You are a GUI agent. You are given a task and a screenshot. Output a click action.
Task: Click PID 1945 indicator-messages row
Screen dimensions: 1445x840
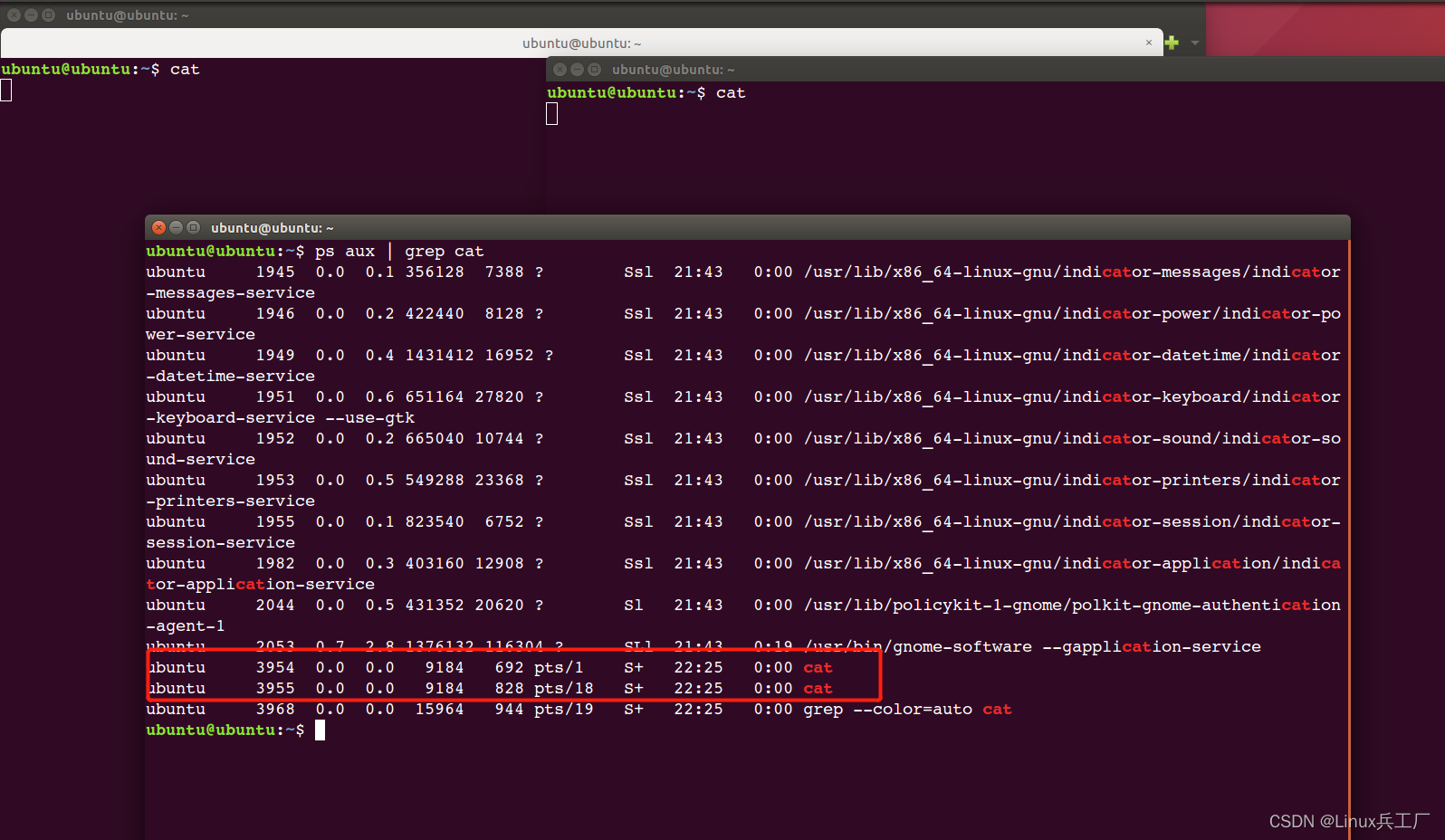pyautogui.click(x=275, y=272)
